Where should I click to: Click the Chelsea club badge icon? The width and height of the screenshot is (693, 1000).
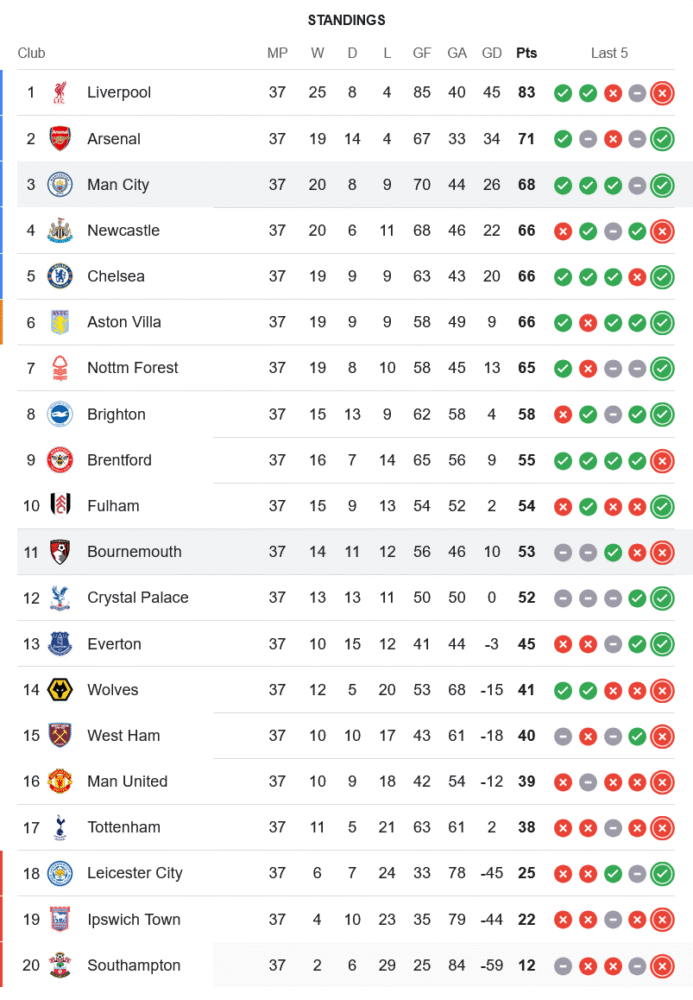60,277
